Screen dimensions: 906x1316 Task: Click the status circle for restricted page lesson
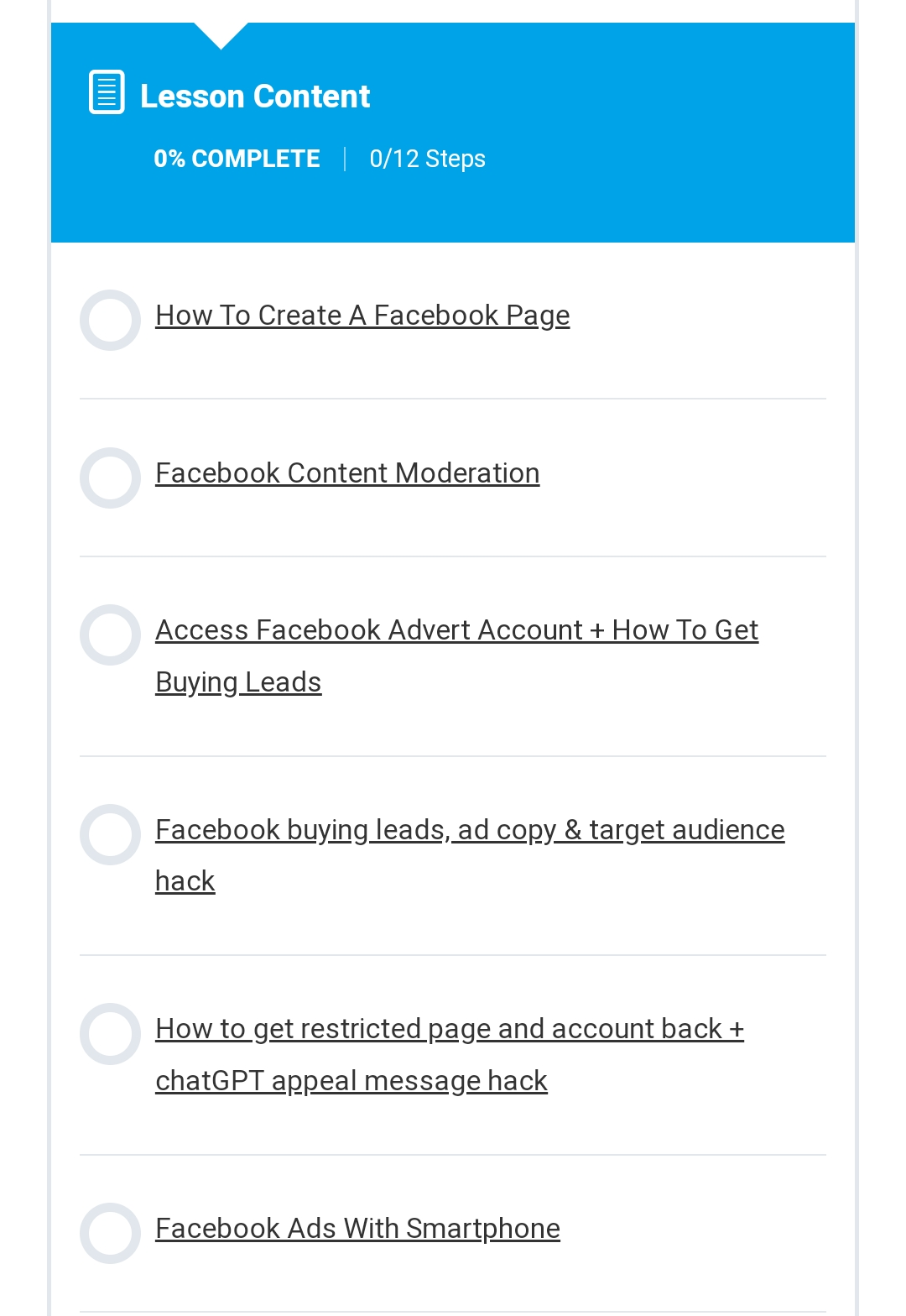point(110,1033)
